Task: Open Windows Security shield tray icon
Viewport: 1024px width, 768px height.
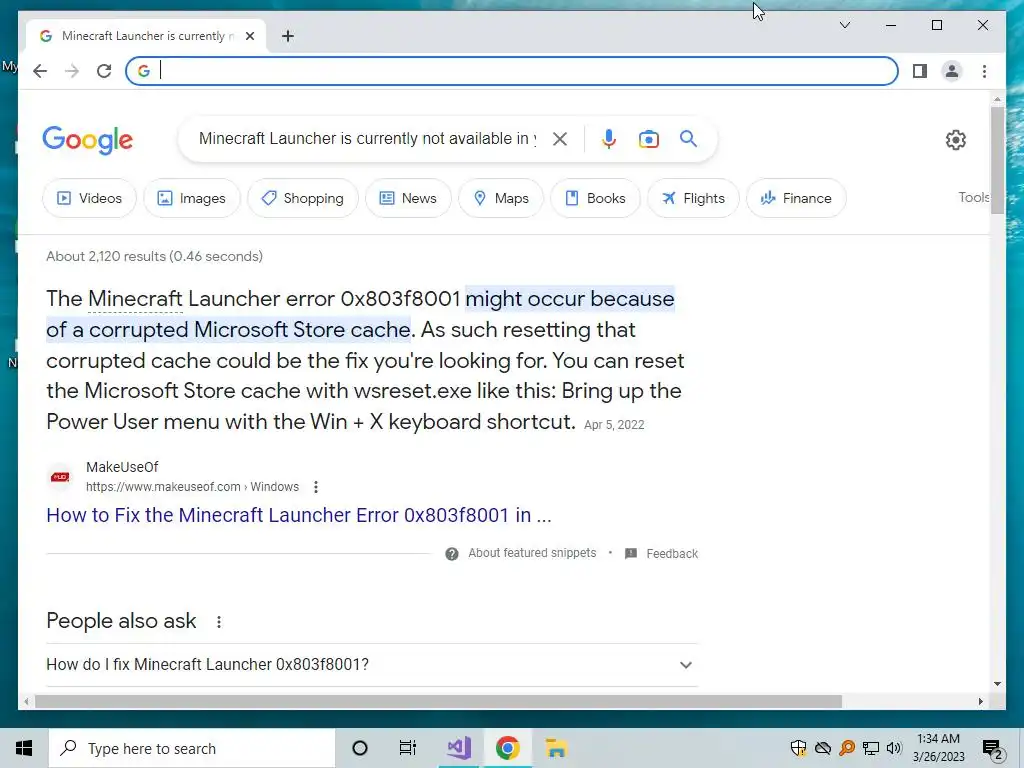Action: pyautogui.click(x=798, y=748)
